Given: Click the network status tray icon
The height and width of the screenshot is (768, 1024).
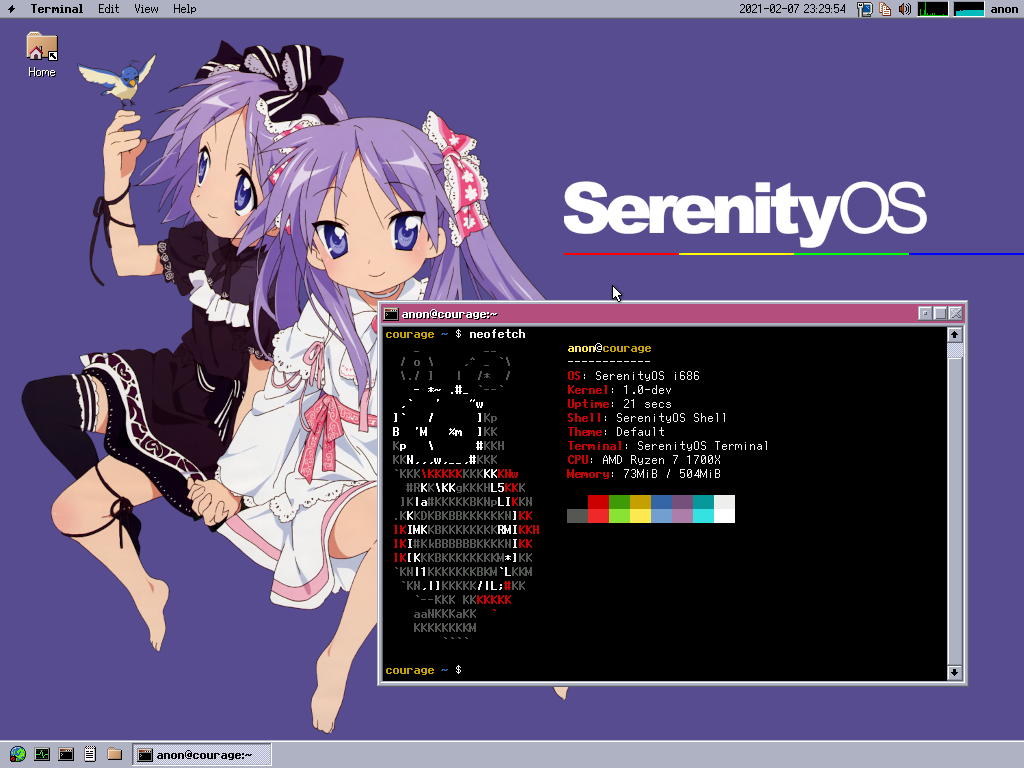Looking at the screenshot, I should click(865, 9).
